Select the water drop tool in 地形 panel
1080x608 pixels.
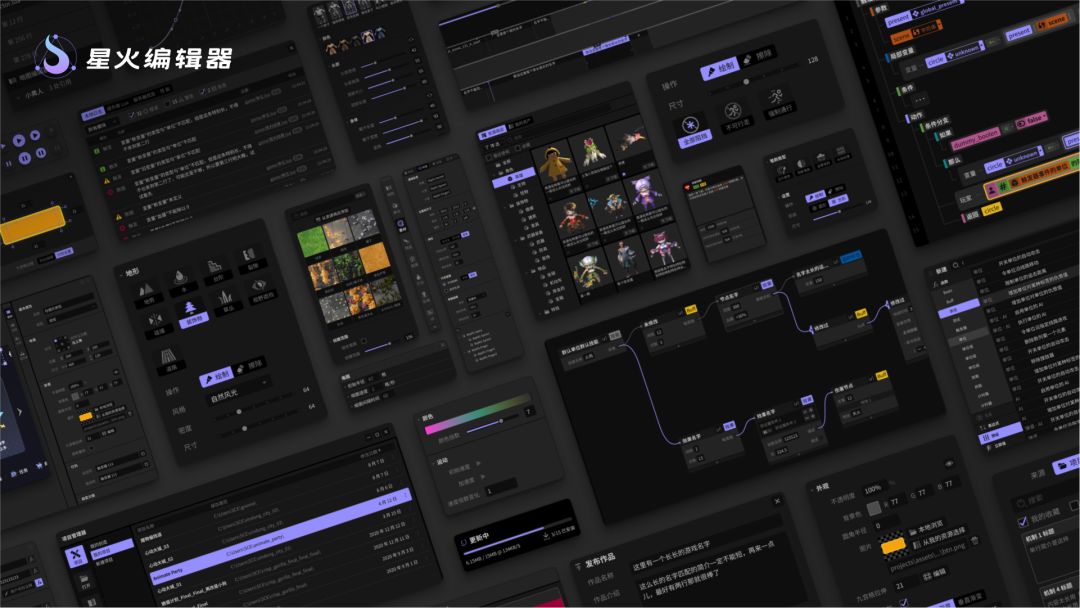coord(180,278)
